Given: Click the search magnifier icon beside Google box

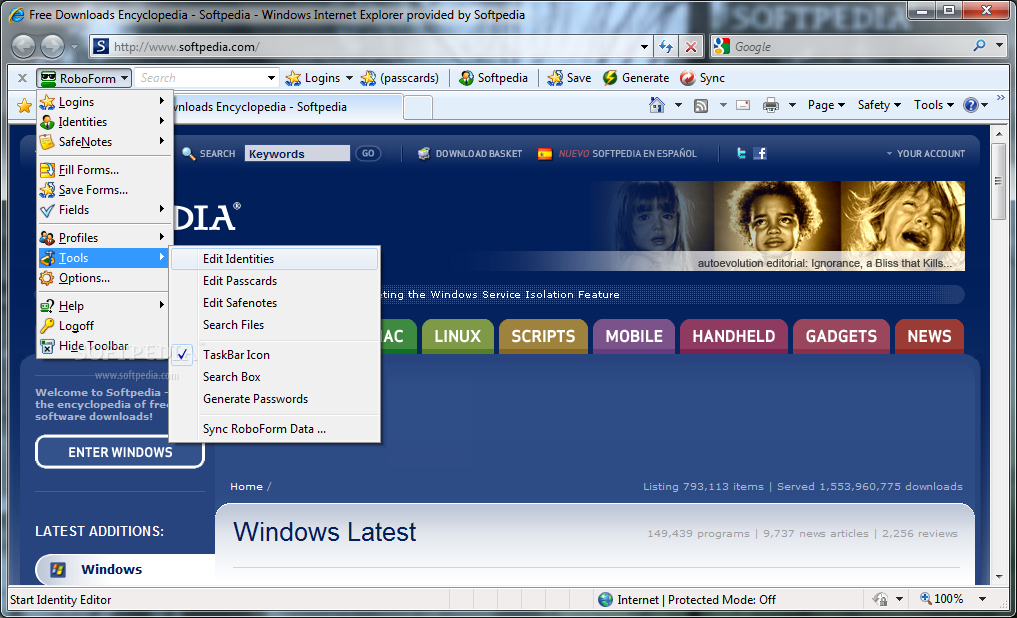Looking at the screenshot, I should click(x=979, y=46).
